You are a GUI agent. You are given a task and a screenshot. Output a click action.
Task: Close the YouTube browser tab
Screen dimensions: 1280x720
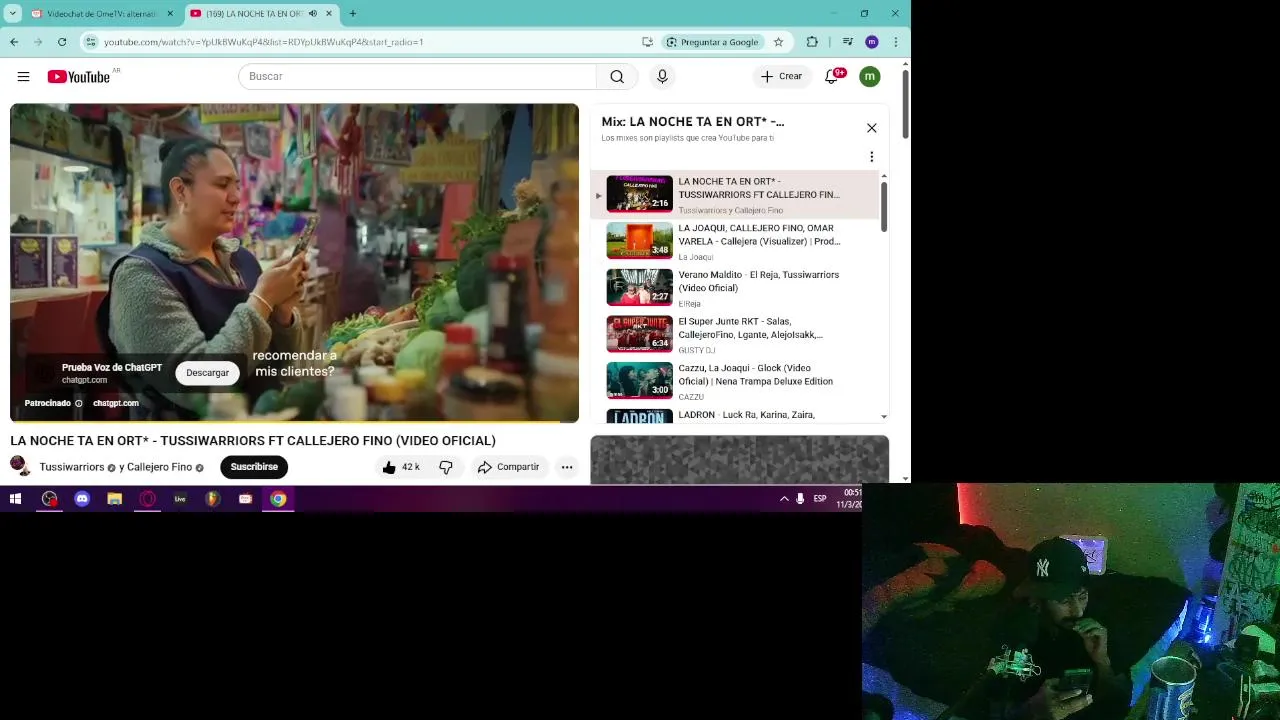click(x=329, y=14)
